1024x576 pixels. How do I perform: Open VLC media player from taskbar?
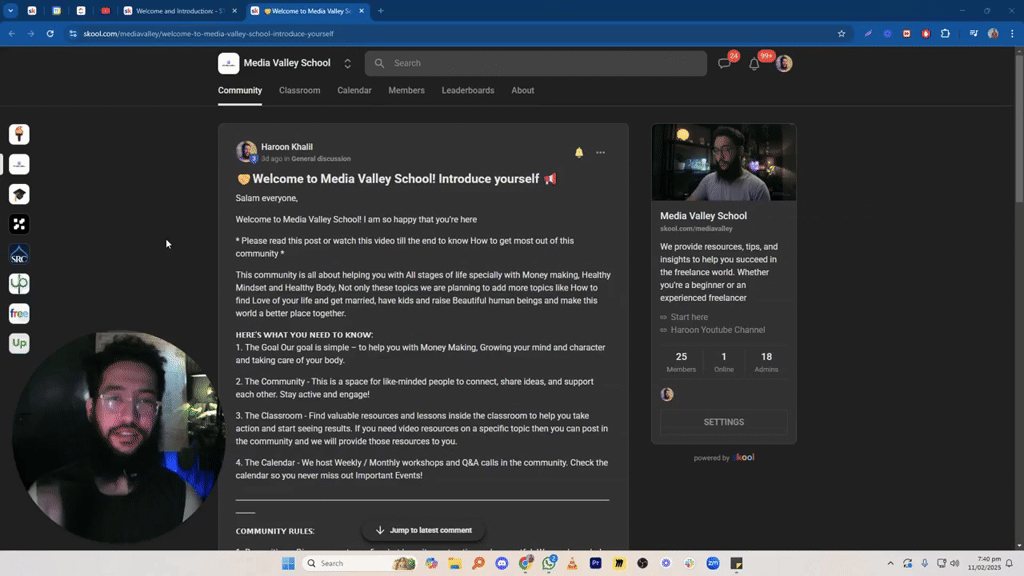572,563
